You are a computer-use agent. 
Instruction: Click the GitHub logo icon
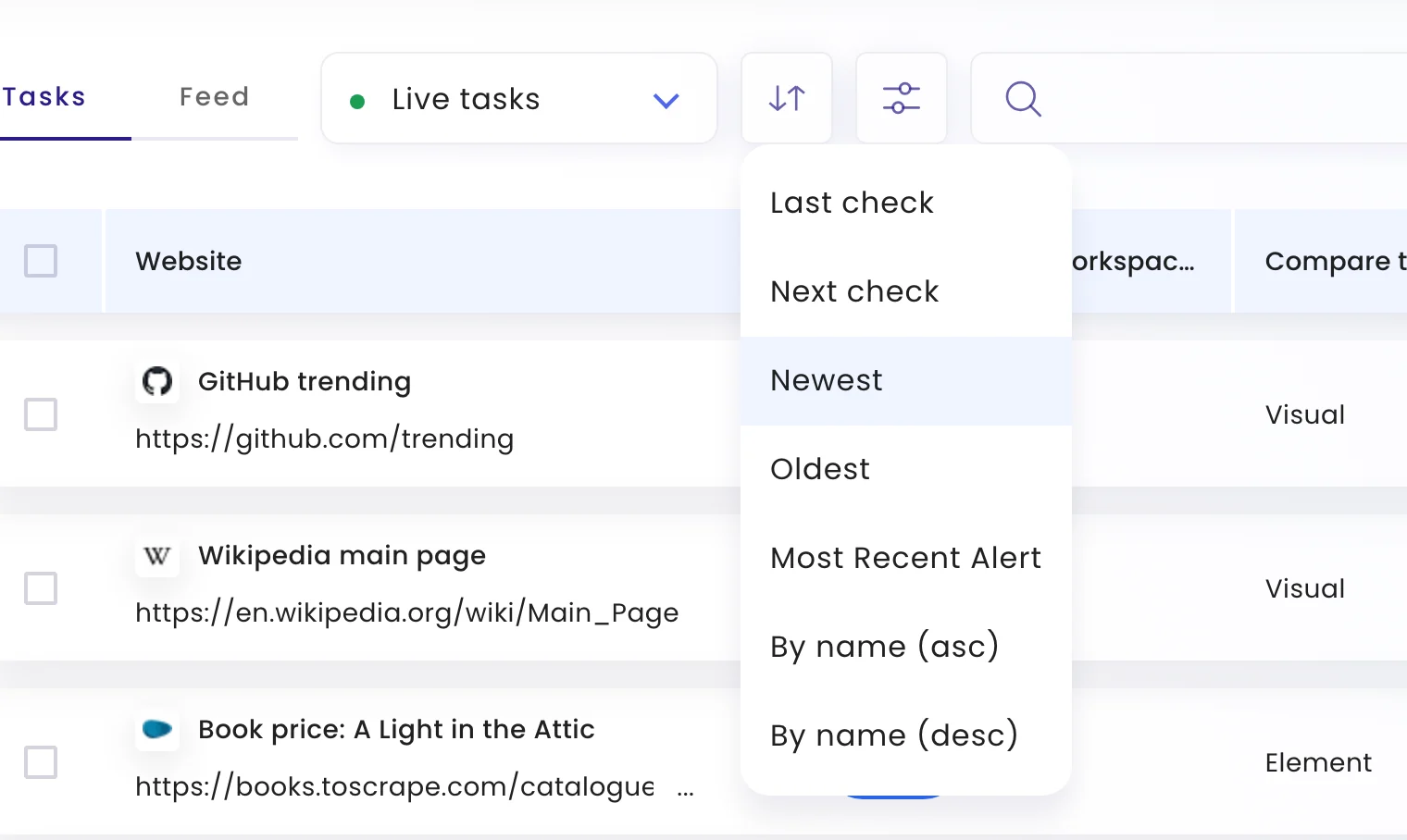pyautogui.click(x=157, y=381)
